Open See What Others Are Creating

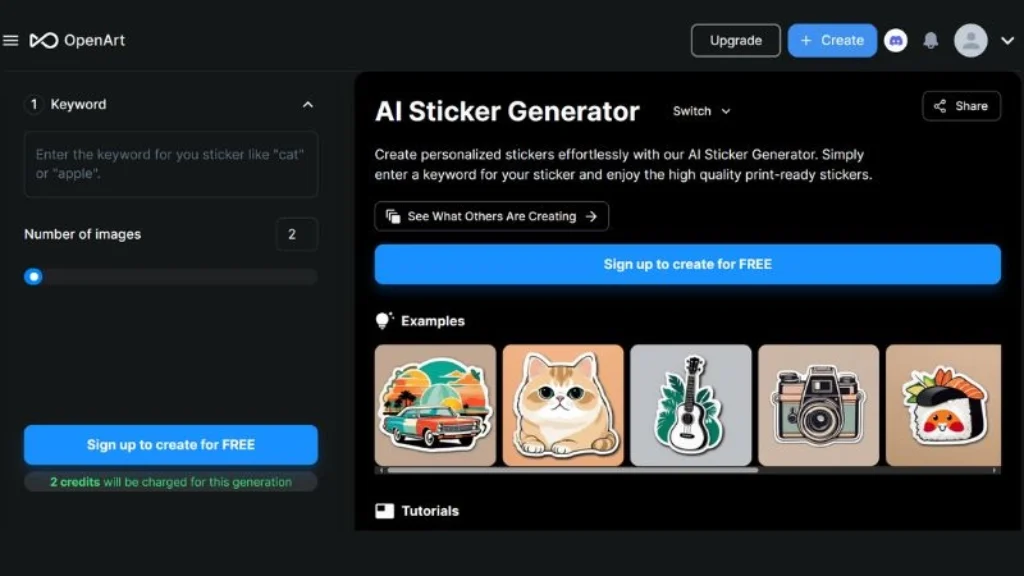[x=491, y=216]
